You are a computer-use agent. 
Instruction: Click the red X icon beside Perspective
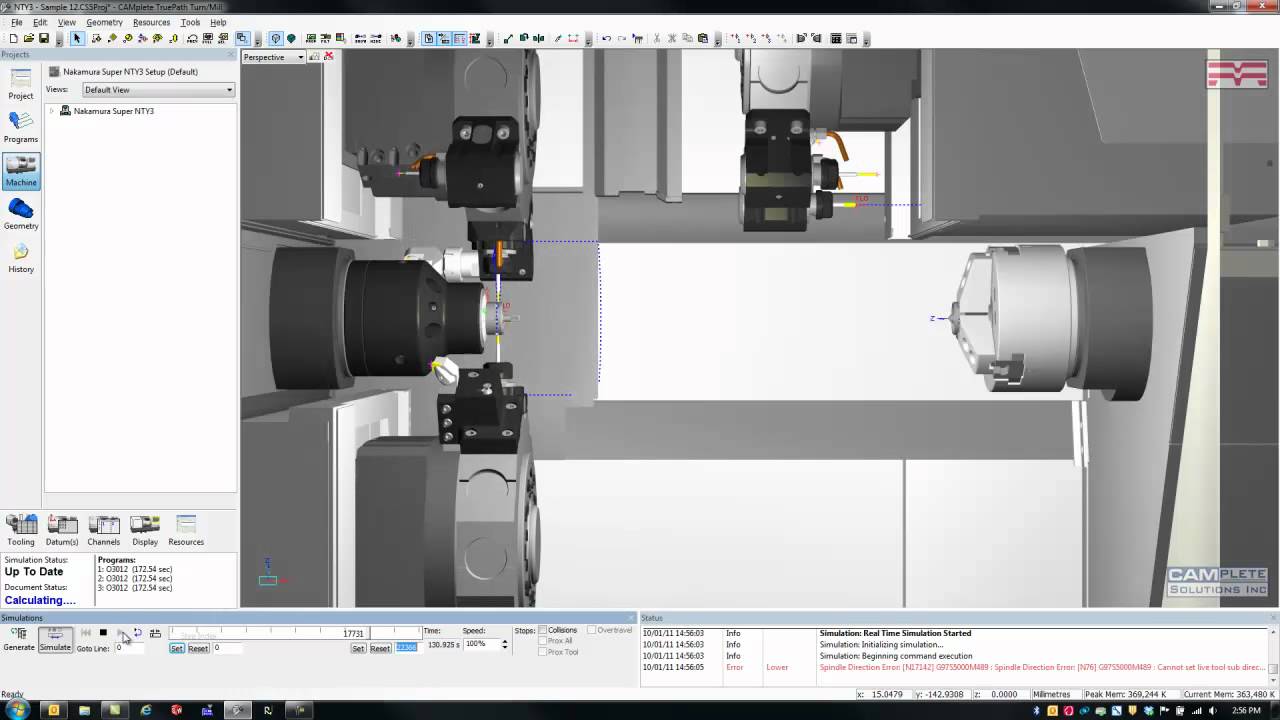[x=328, y=57]
